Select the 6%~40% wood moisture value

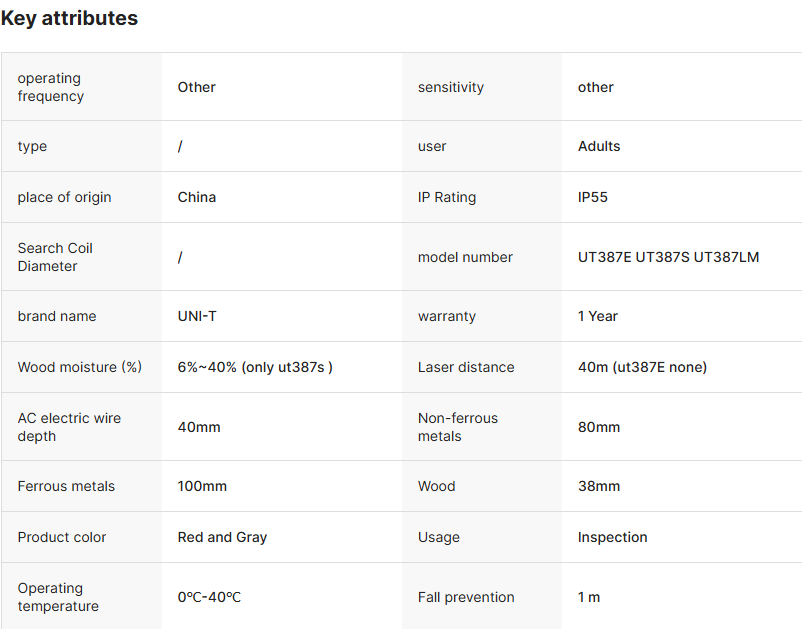pyautogui.click(x=255, y=367)
